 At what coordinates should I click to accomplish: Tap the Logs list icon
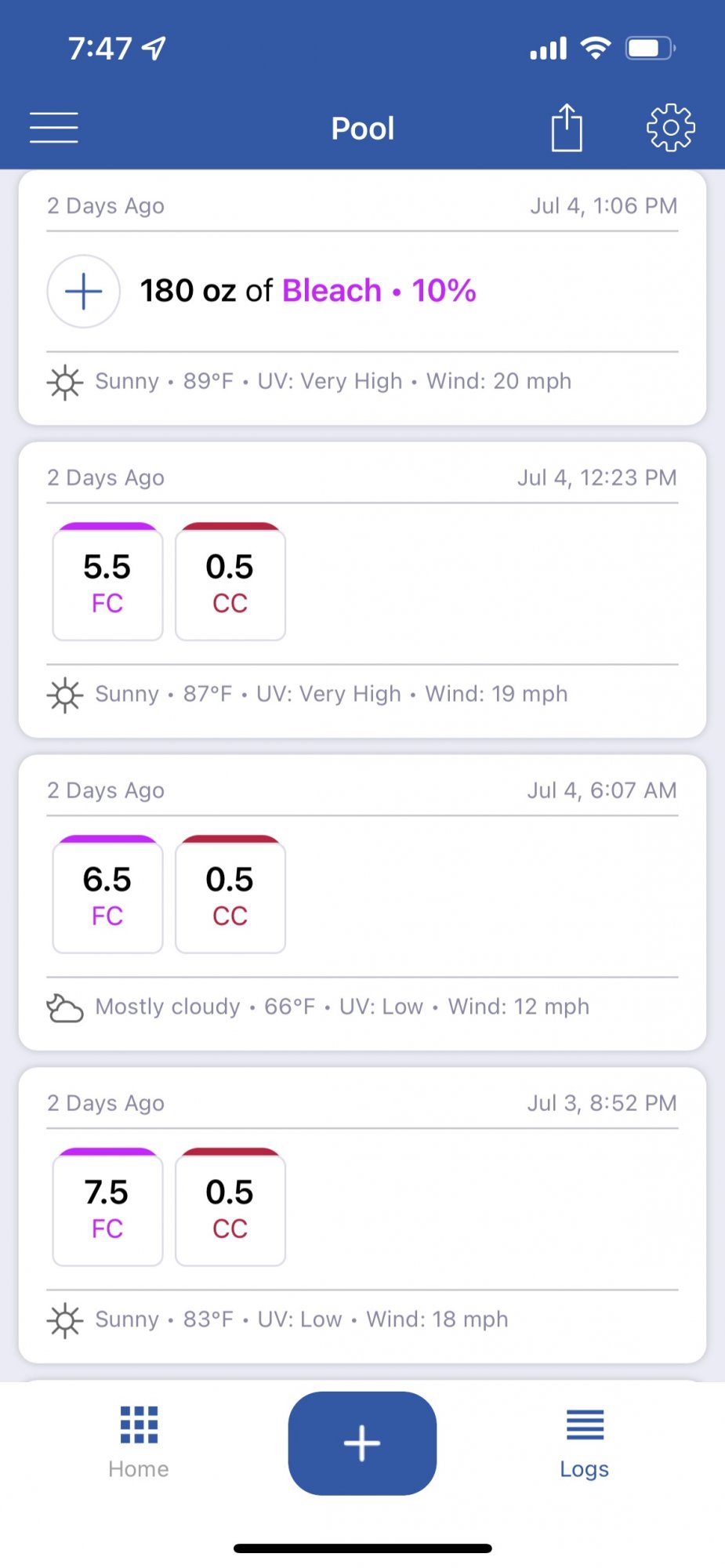coord(585,1425)
